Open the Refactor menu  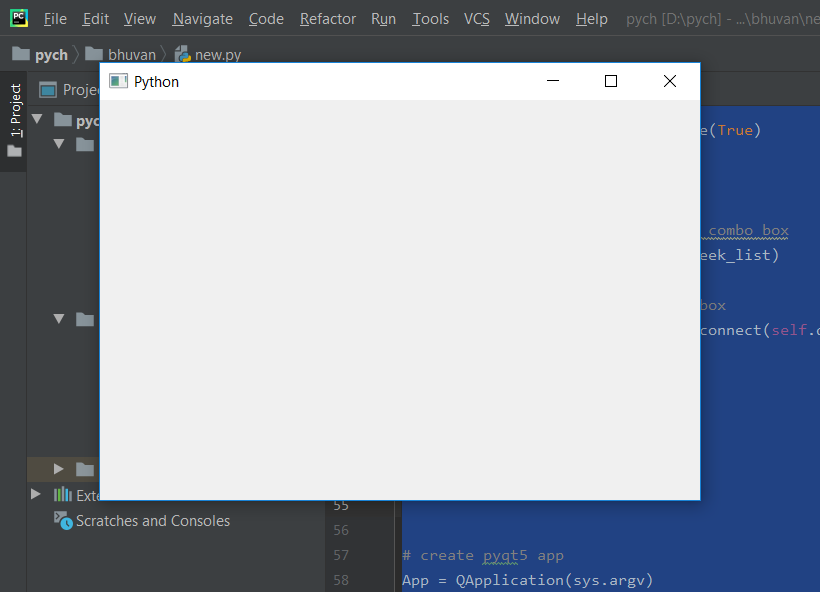tap(328, 19)
